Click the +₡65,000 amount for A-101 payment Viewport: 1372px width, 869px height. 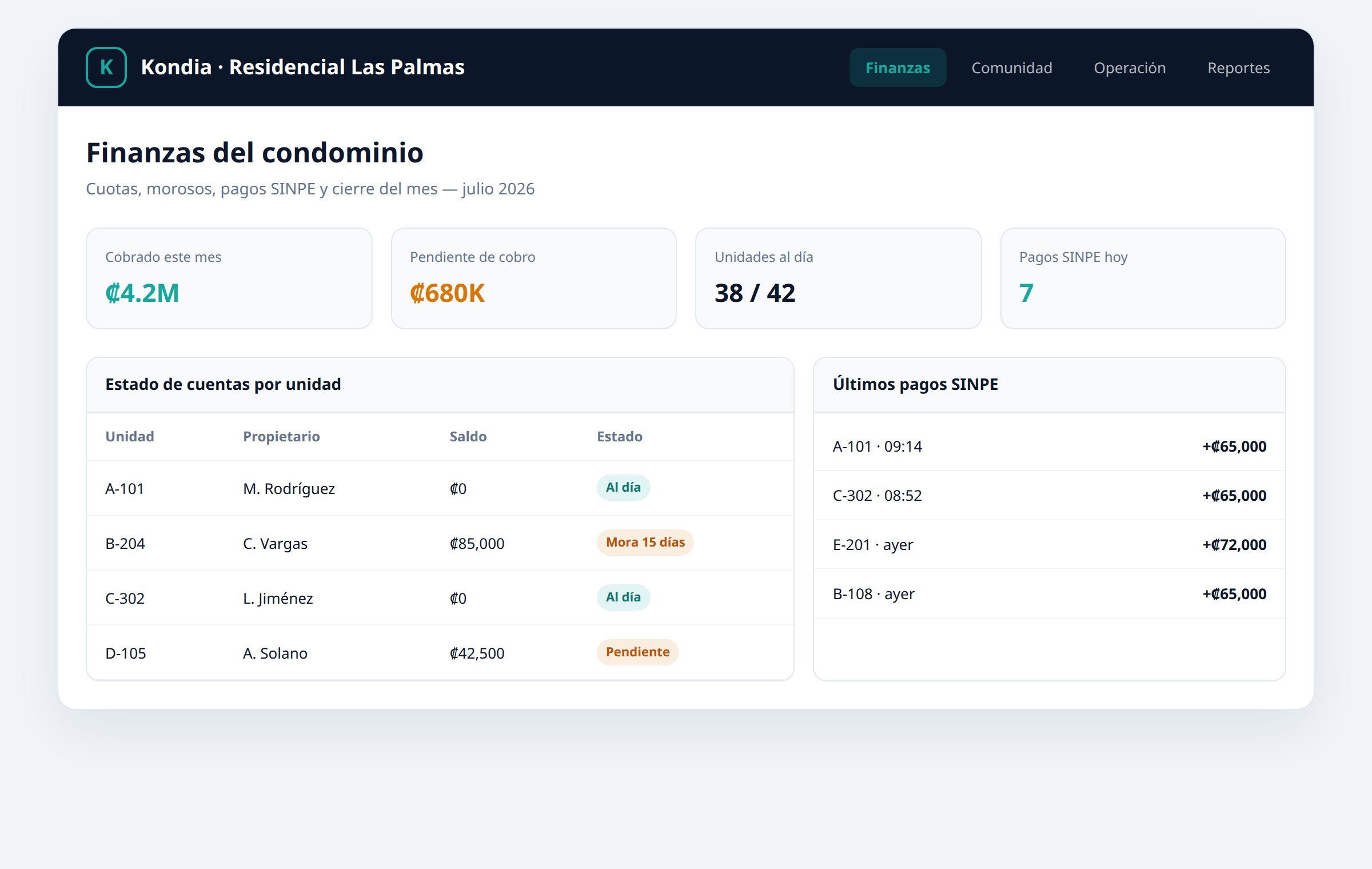(1234, 447)
